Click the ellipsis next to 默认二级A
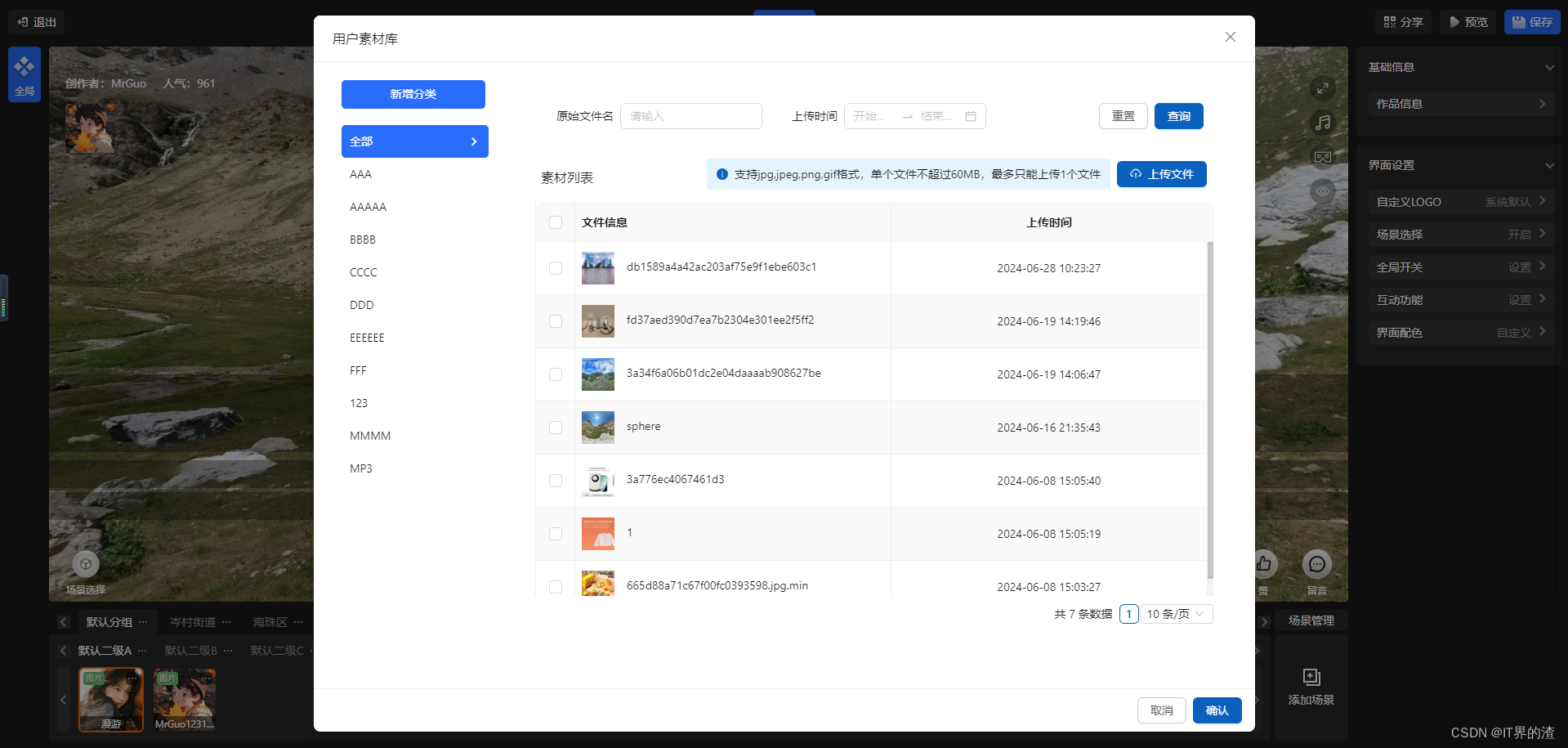This screenshot has height=748, width=1568. pyautogui.click(x=142, y=651)
